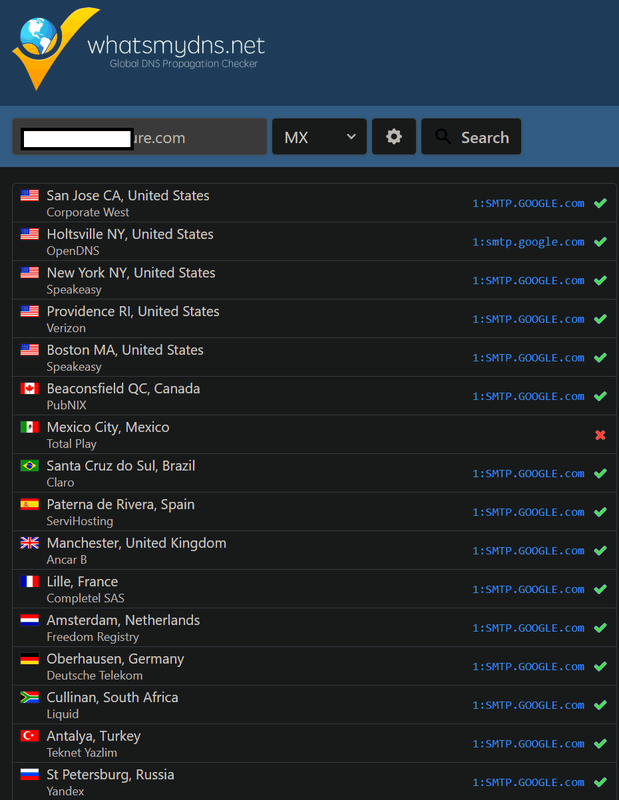Click the US flag for Holtsville NY

click(30, 234)
